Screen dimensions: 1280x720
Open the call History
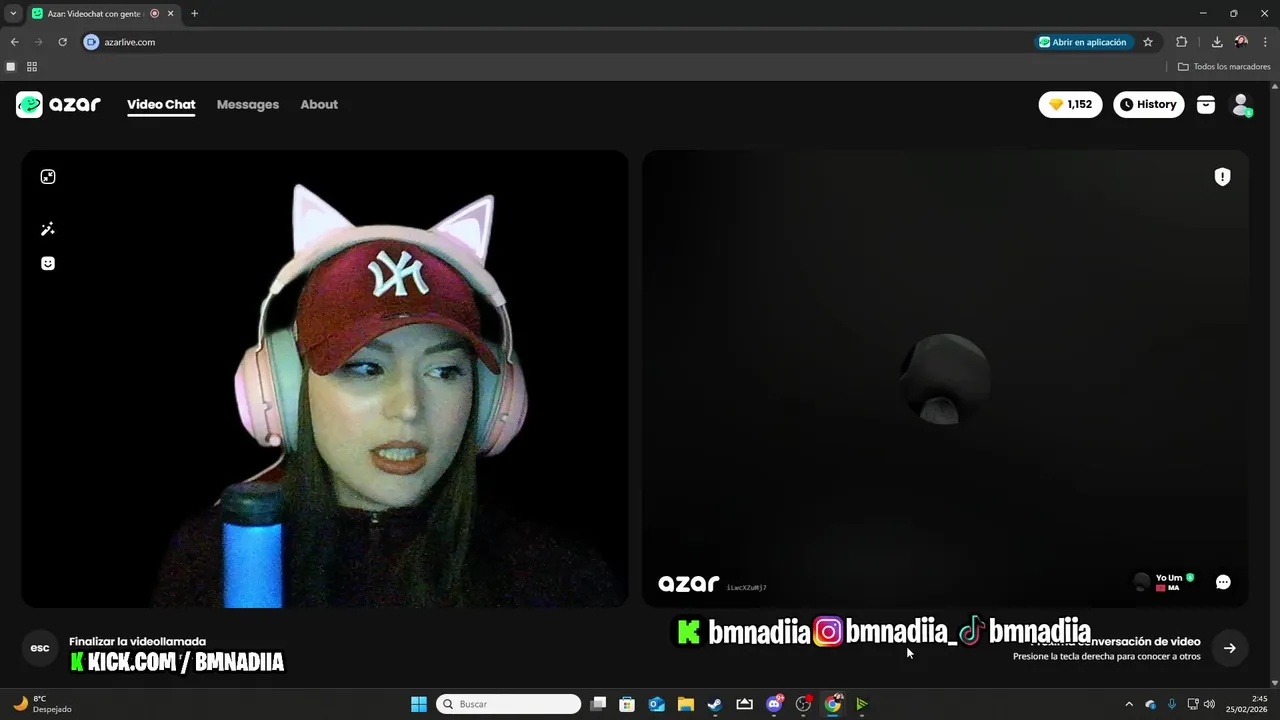click(x=1148, y=104)
